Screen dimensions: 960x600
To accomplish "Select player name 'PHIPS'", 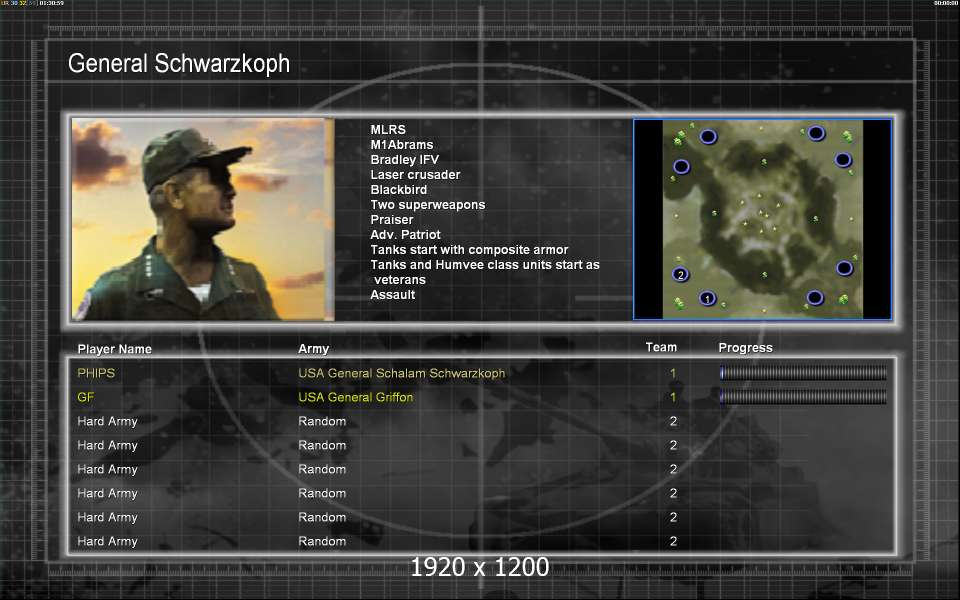I will point(96,373).
